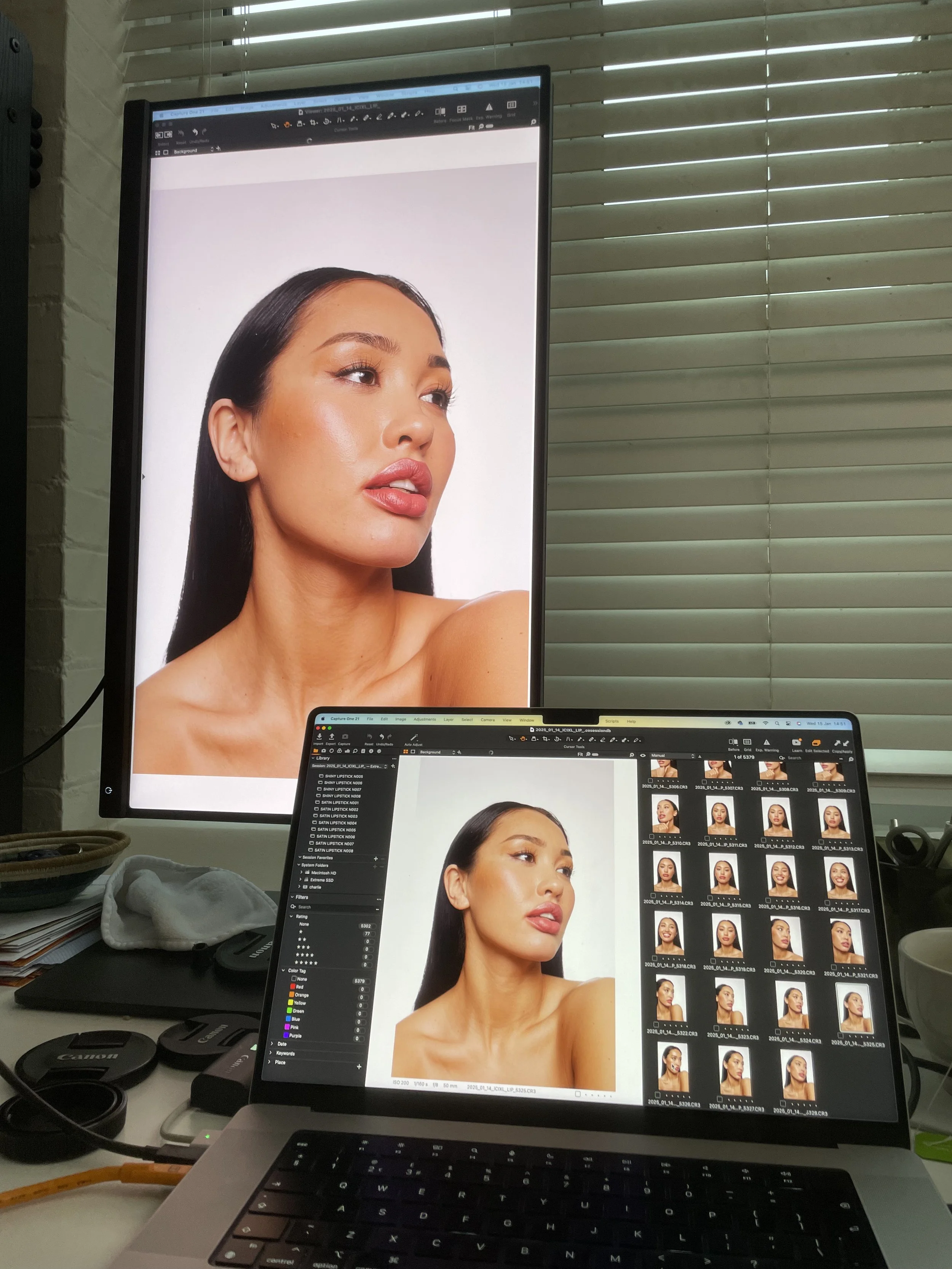This screenshot has width=952, height=1269.
Task: Open the gear Batch tool tab
Action: click(379, 751)
